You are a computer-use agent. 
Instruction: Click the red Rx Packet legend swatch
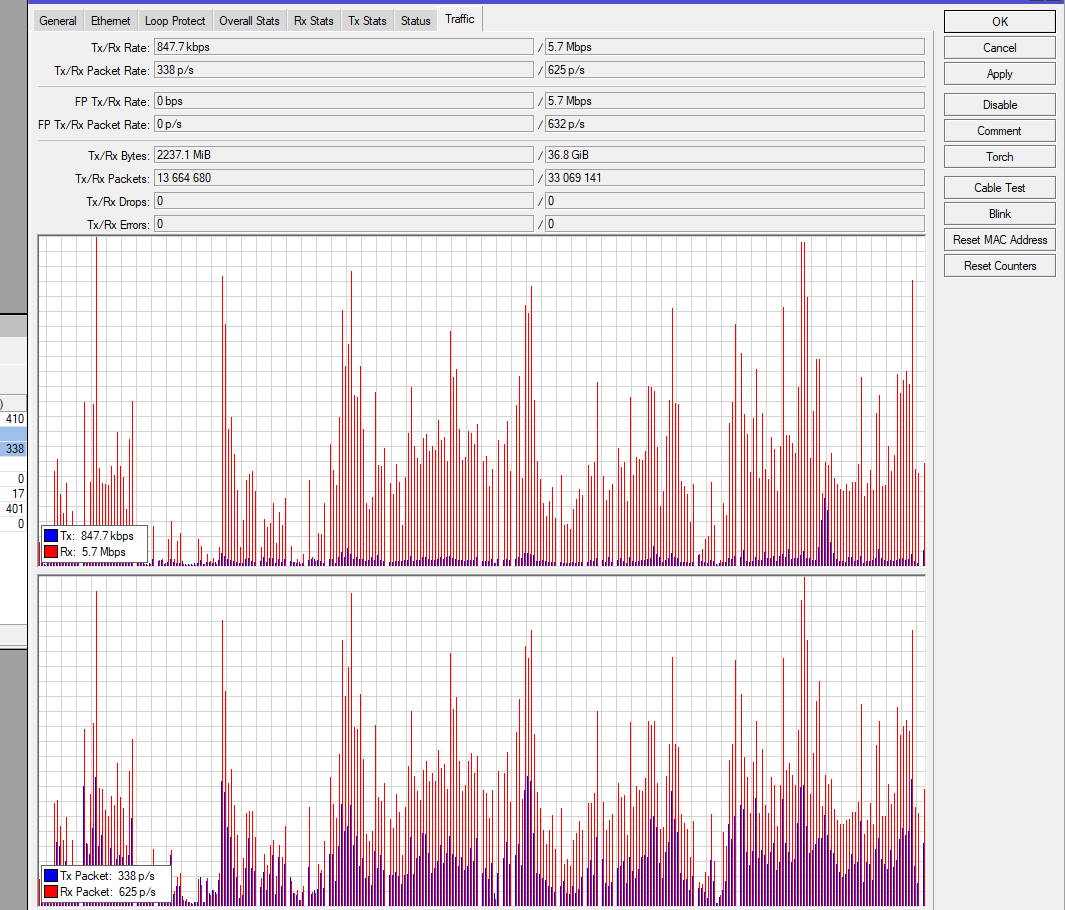click(x=50, y=891)
